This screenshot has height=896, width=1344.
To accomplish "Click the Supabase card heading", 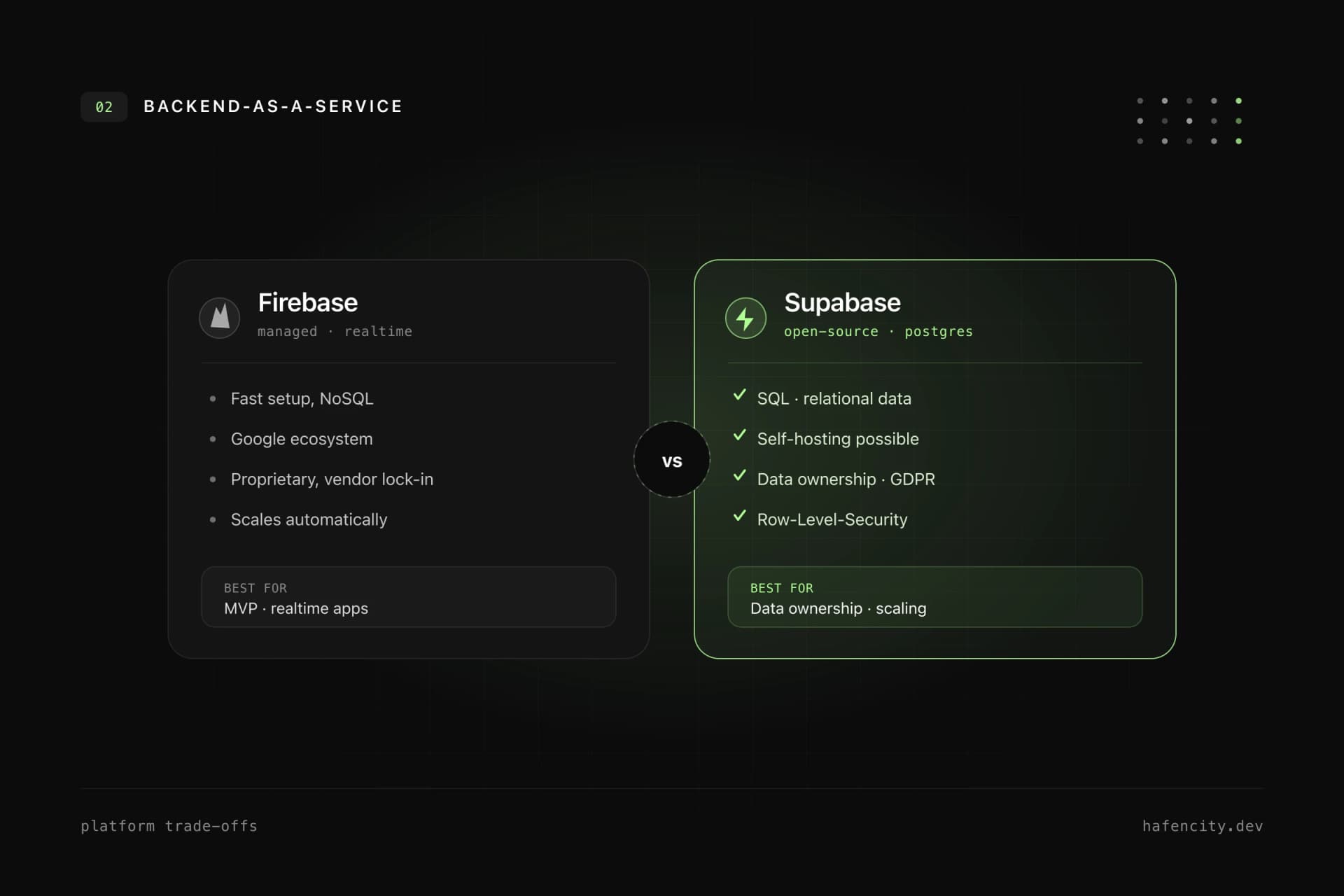I will (842, 303).
